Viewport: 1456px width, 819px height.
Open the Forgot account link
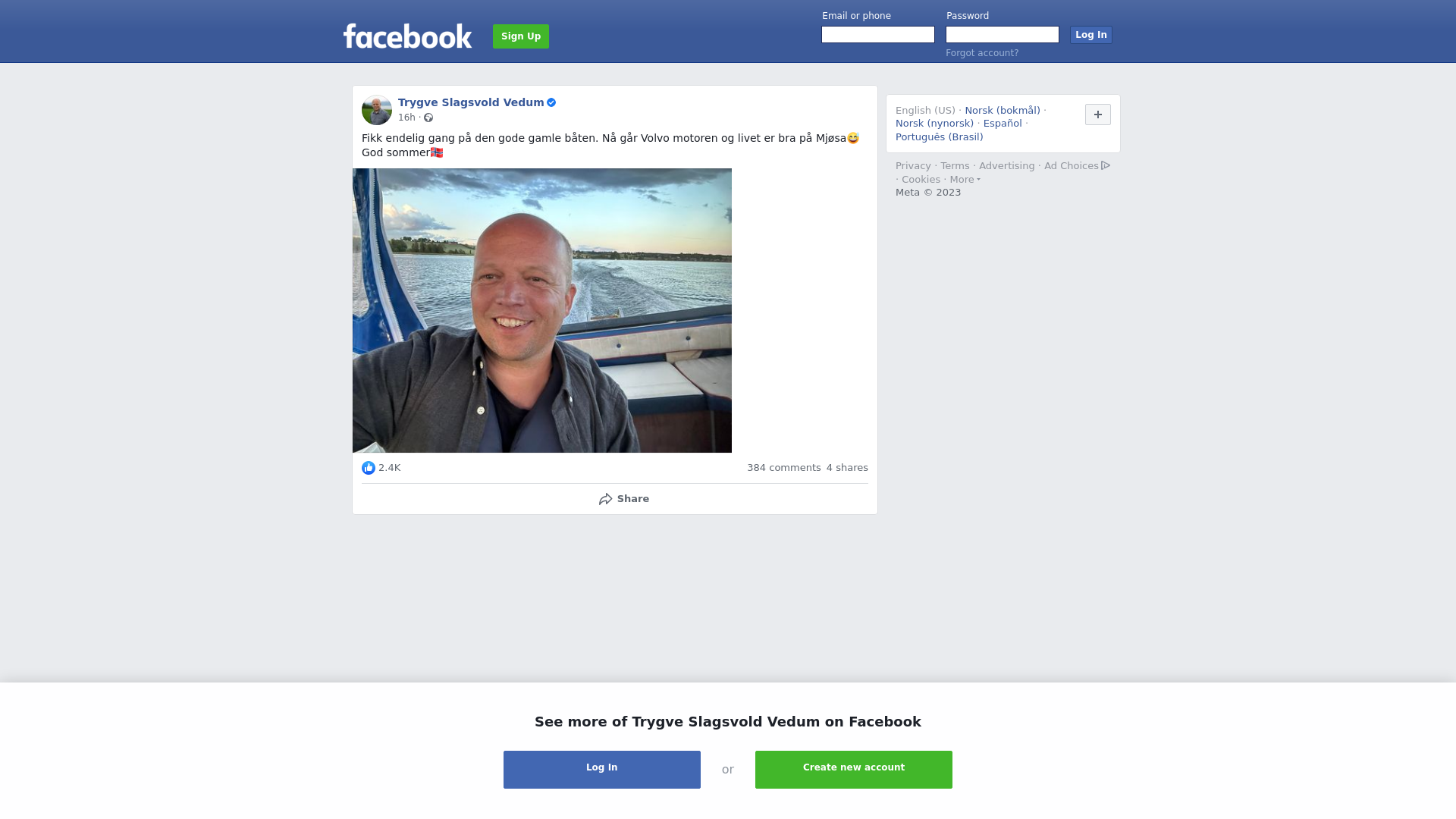coord(982,53)
